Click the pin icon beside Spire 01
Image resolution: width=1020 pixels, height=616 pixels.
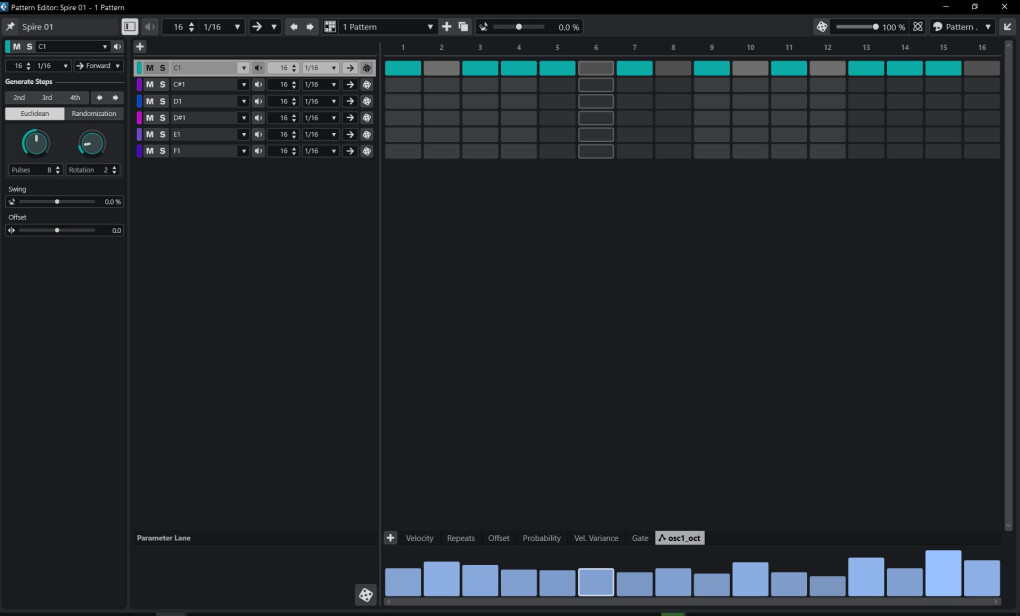pos(10,27)
